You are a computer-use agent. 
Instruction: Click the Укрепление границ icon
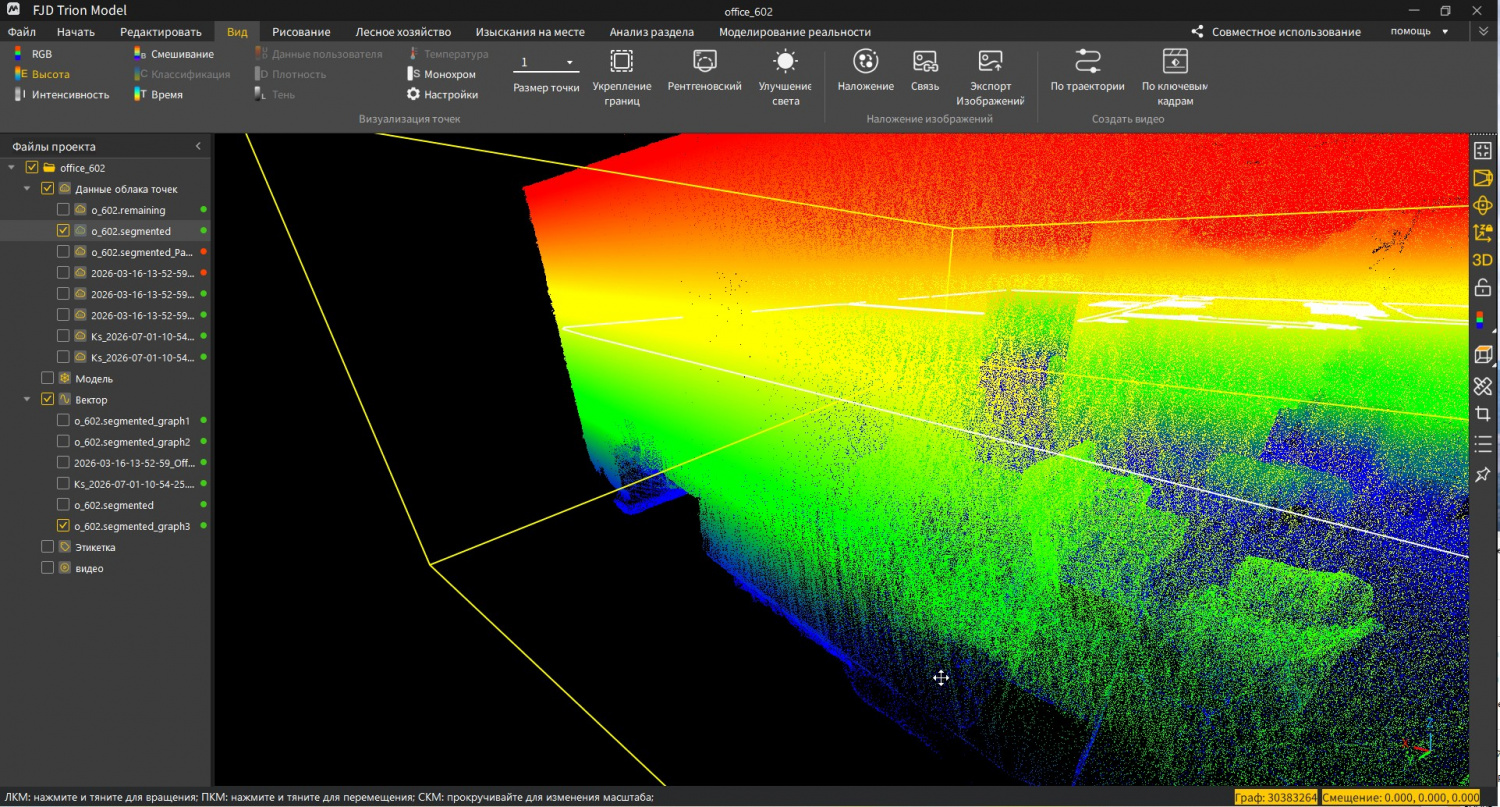[621, 62]
